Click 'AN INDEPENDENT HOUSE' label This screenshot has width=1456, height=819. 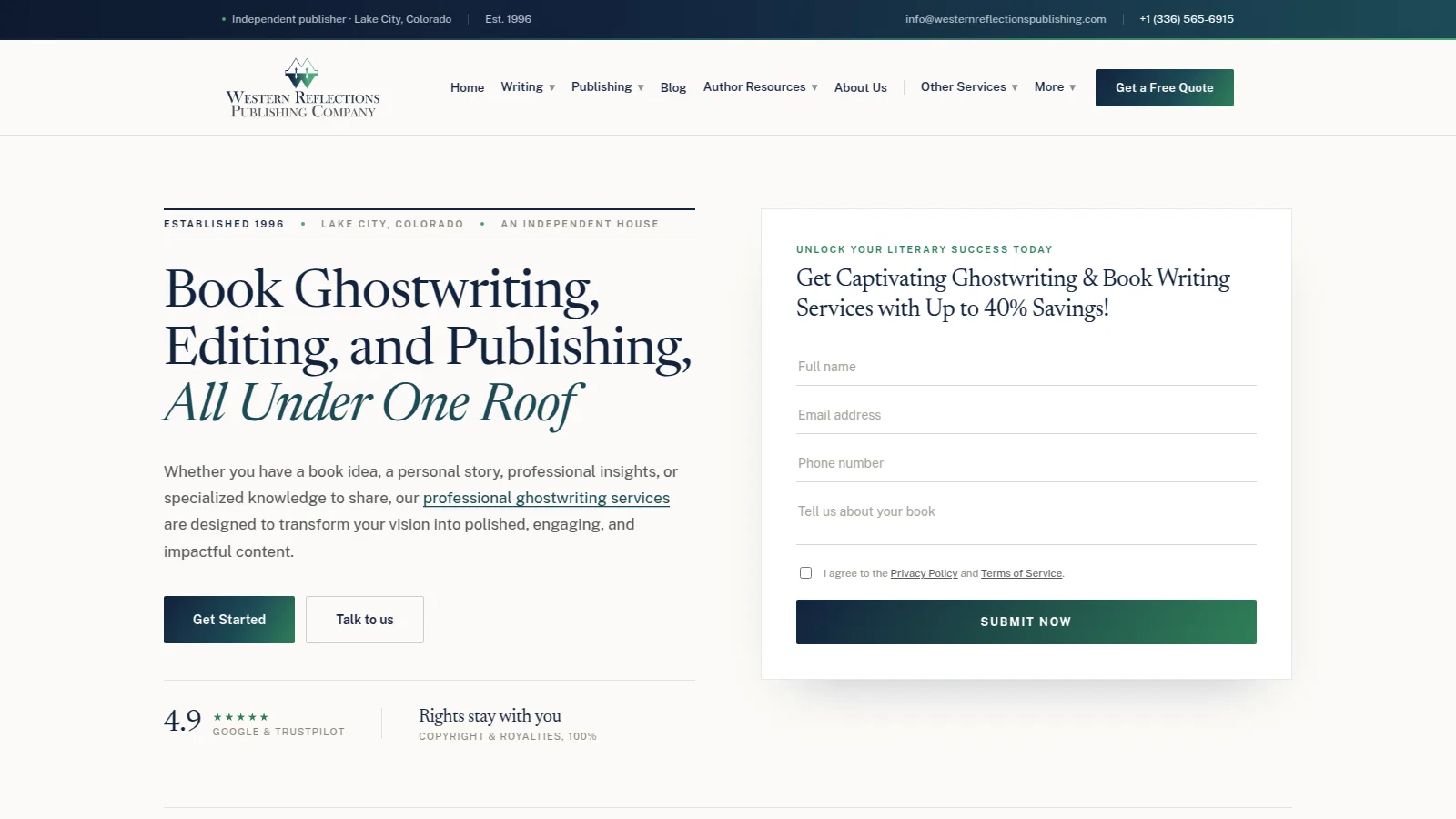coord(580,224)
